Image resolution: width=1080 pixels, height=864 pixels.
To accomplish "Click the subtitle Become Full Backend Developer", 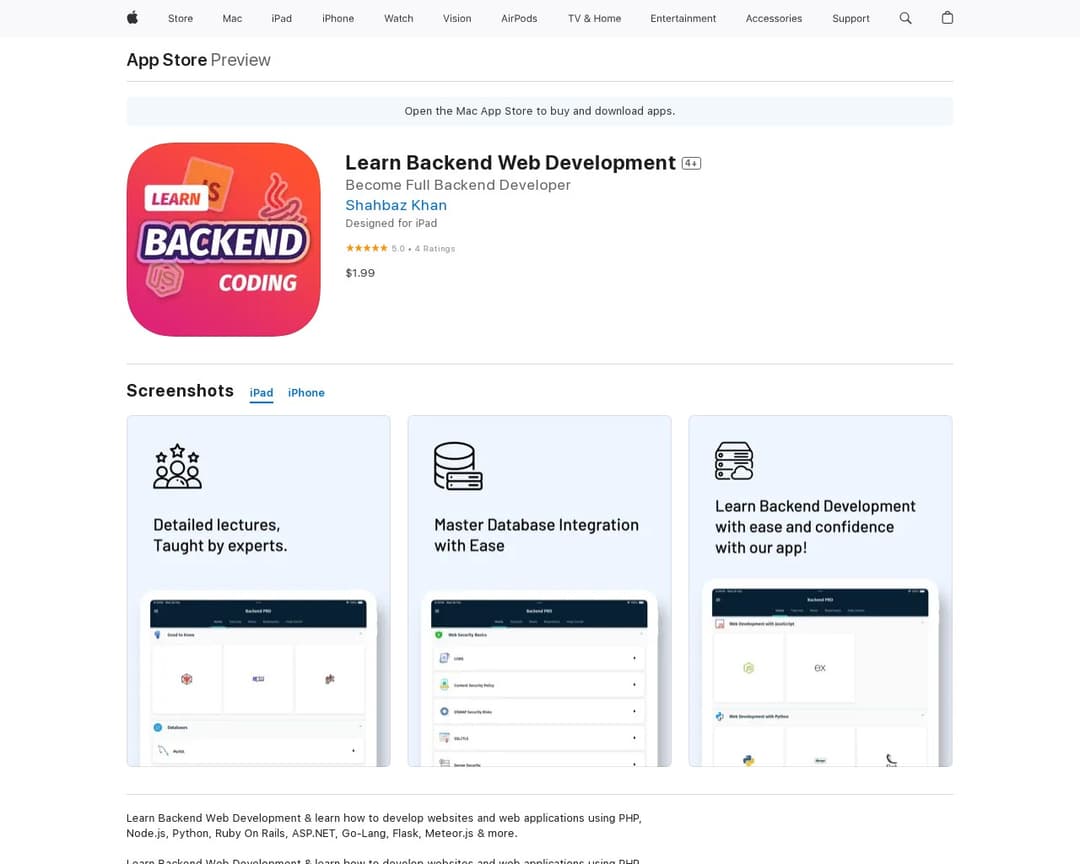I will click(x=458, y=185).
